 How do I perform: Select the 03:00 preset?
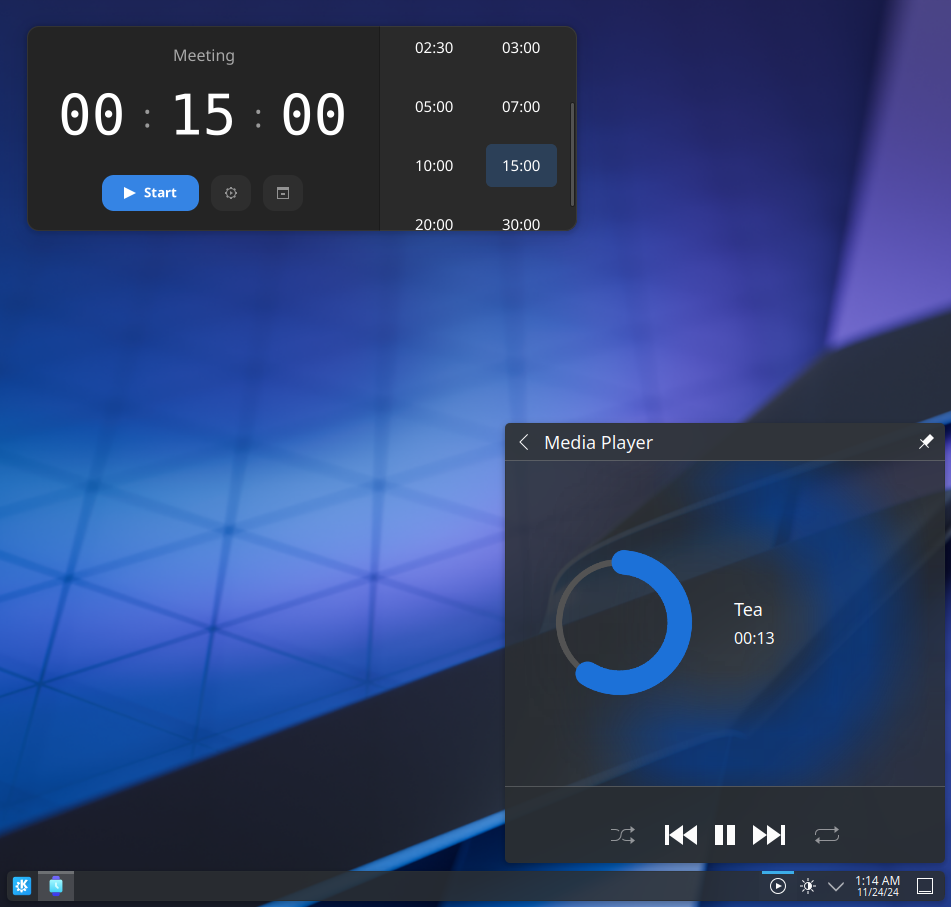pyautogui.click(x=521, y=48)
